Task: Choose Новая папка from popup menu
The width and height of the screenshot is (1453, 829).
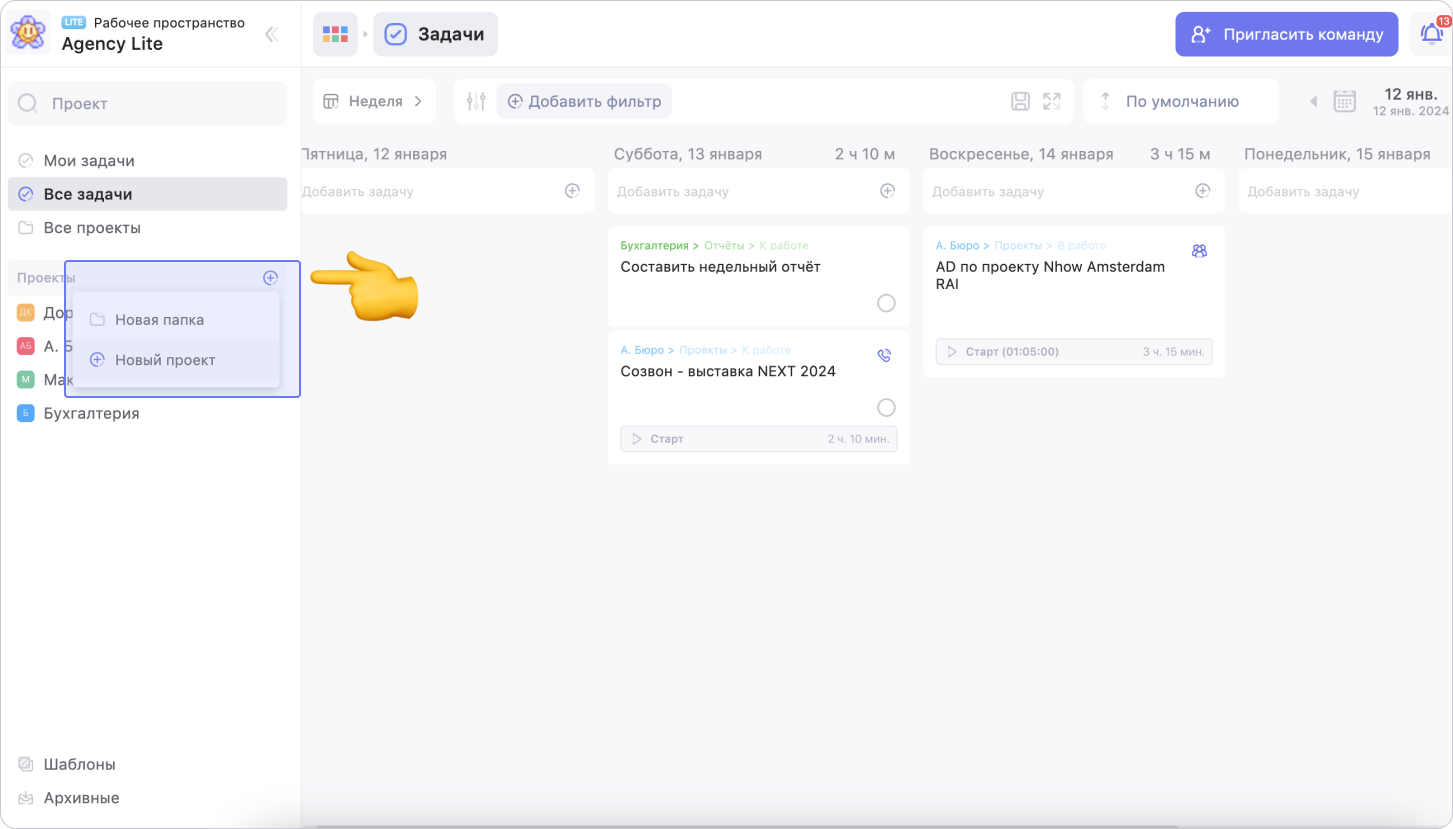Action: click(176, 320)
